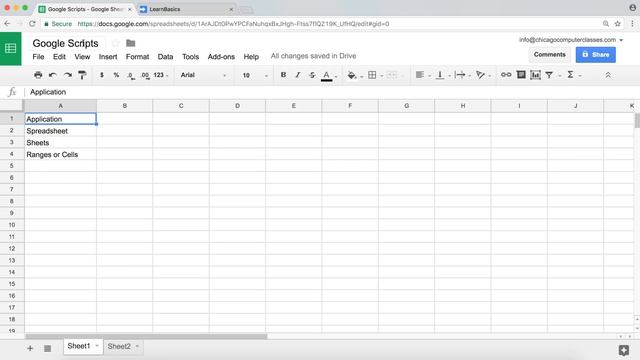Viewport: 640px width, 360px height.
Task: Open Sheet1 tab options arrow
Action: (97, 346)
